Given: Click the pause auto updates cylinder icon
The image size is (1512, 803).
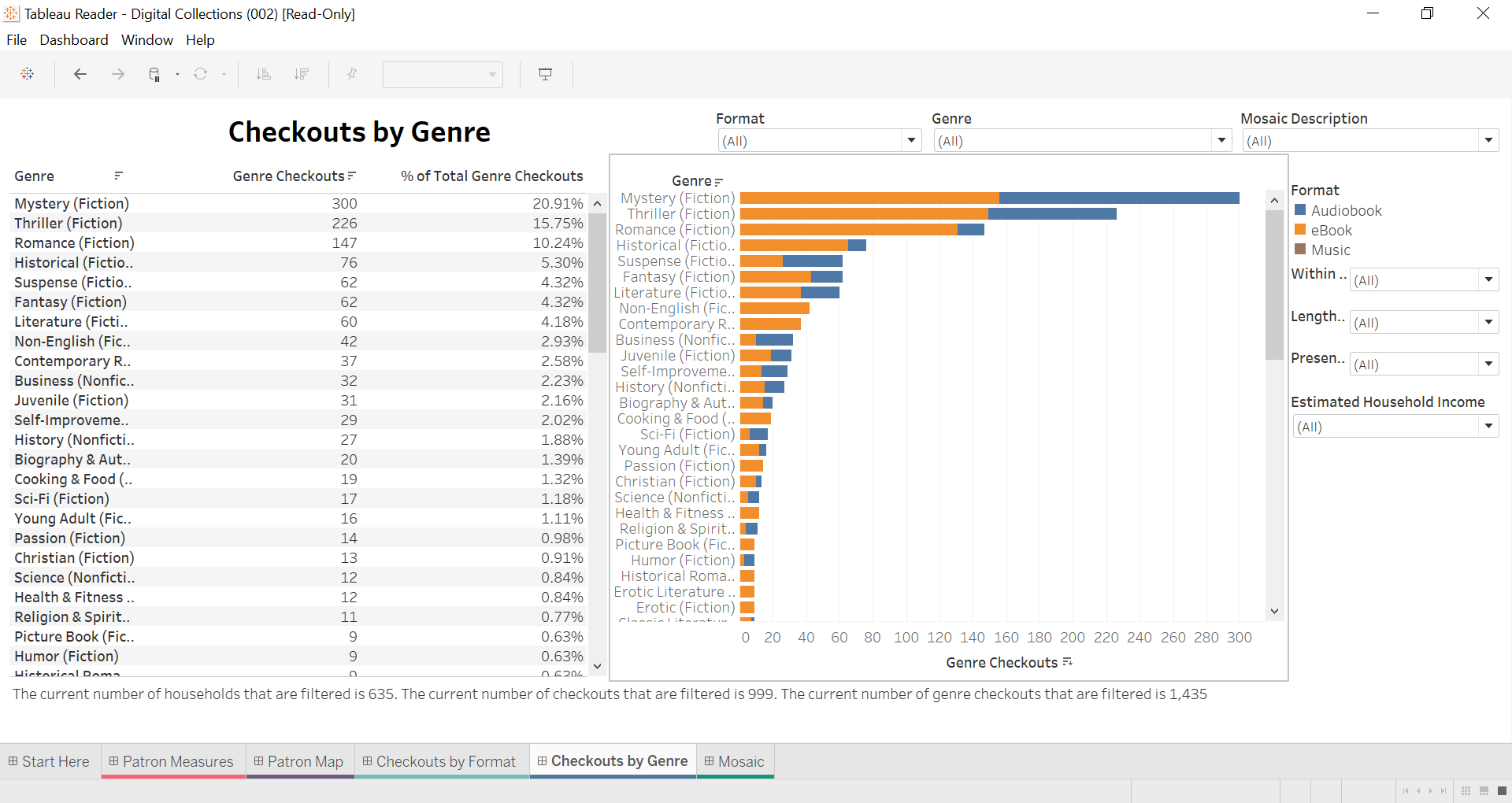Looking at the screenshot, I should coord(154,75).
